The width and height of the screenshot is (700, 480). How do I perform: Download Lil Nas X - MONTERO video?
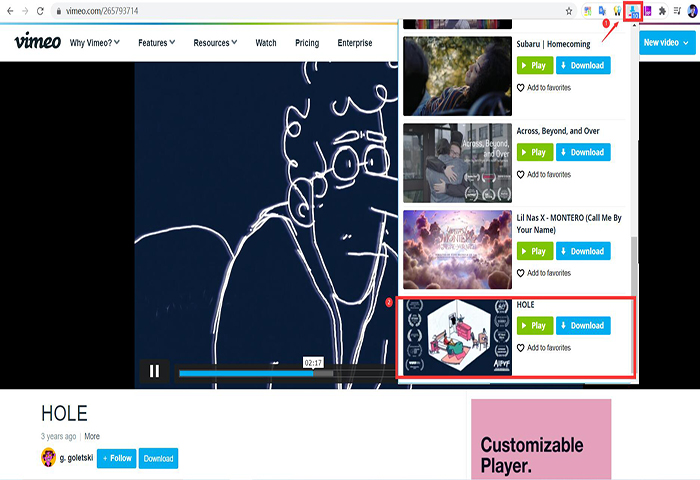583,251
